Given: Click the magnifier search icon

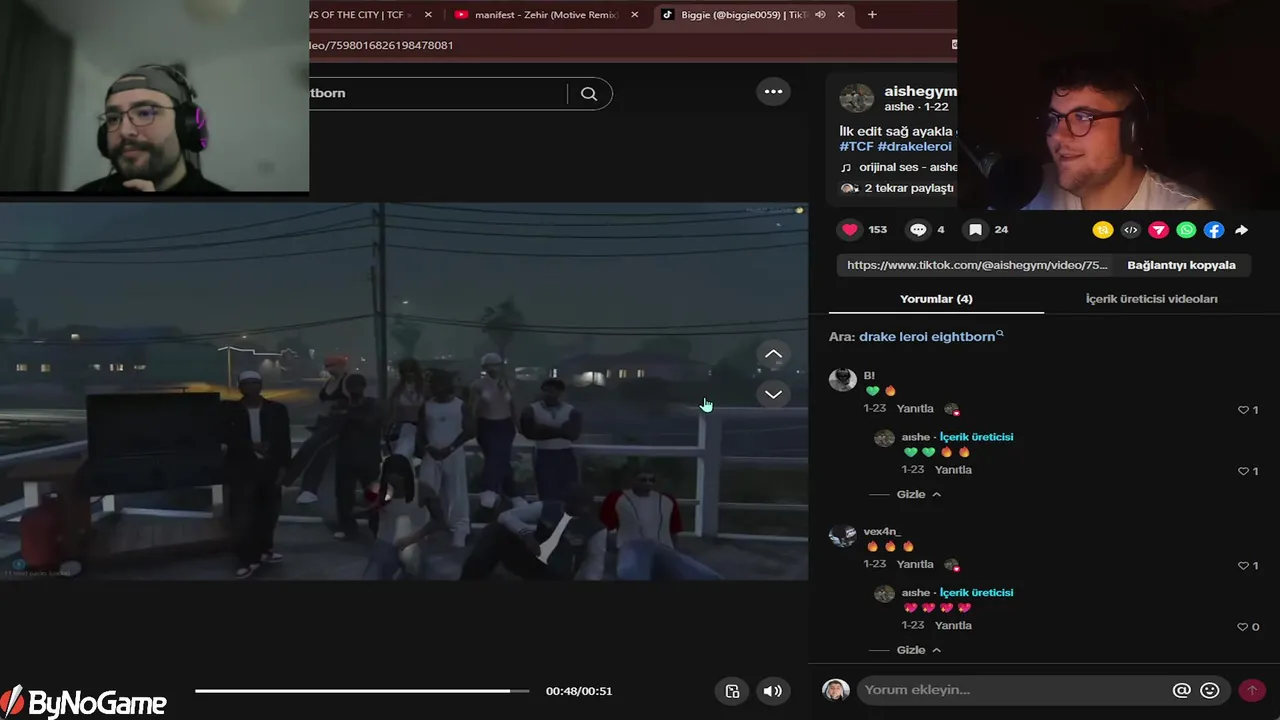Looking at the screenshot, I should tap(589, 93).
